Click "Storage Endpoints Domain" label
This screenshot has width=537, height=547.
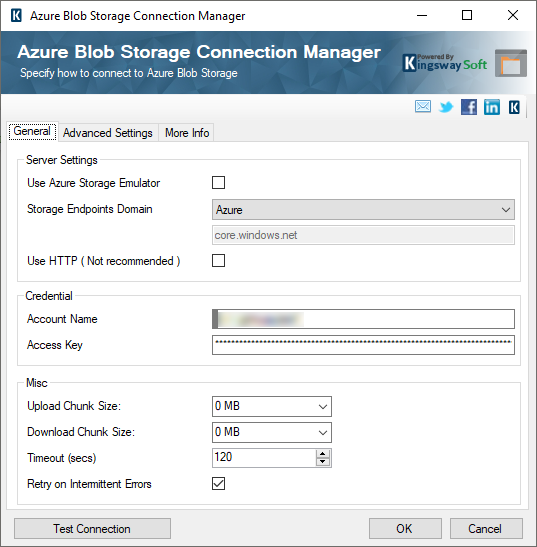pos(90,209)
